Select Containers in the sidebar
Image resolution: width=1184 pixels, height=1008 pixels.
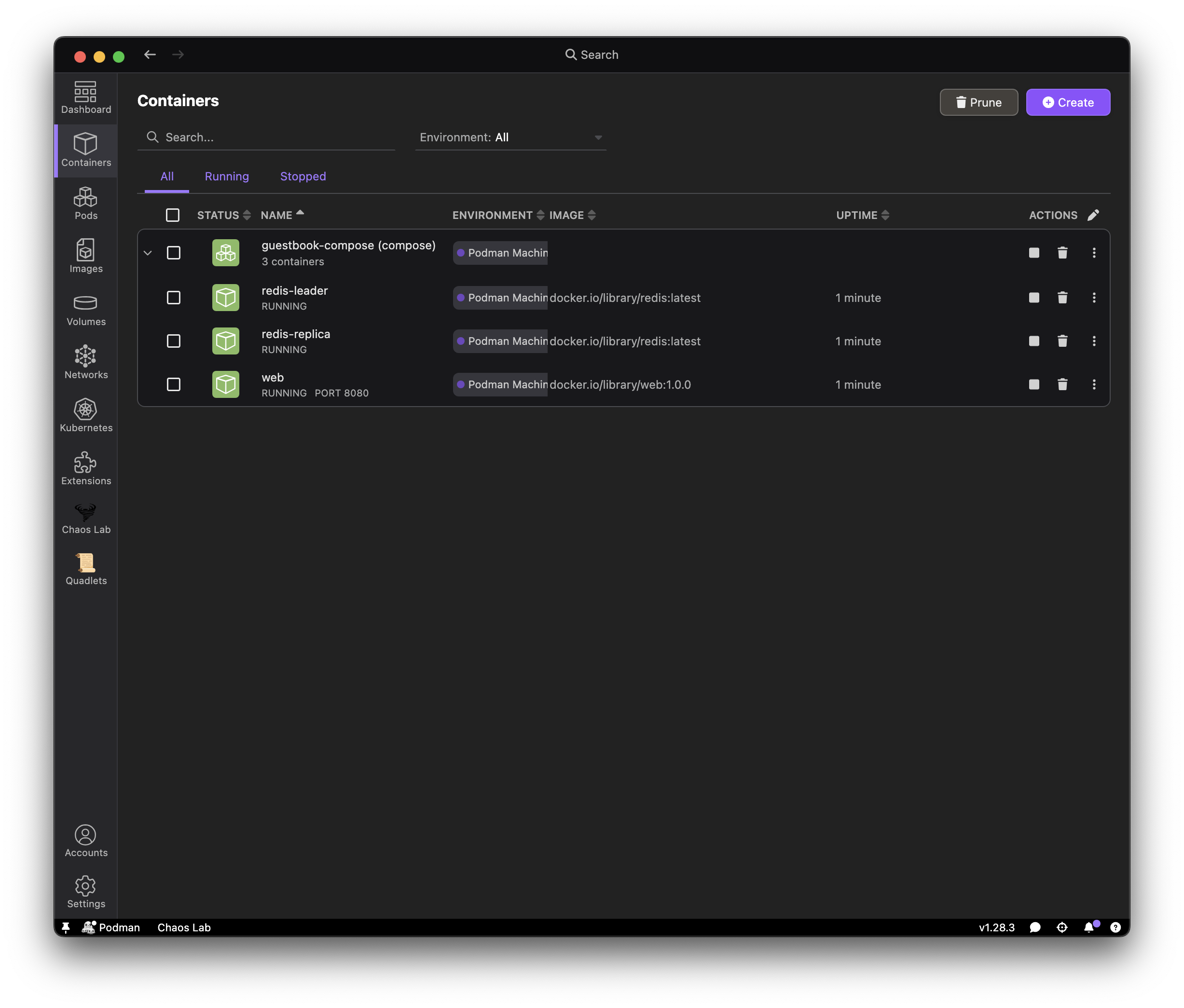pos(86,150)
